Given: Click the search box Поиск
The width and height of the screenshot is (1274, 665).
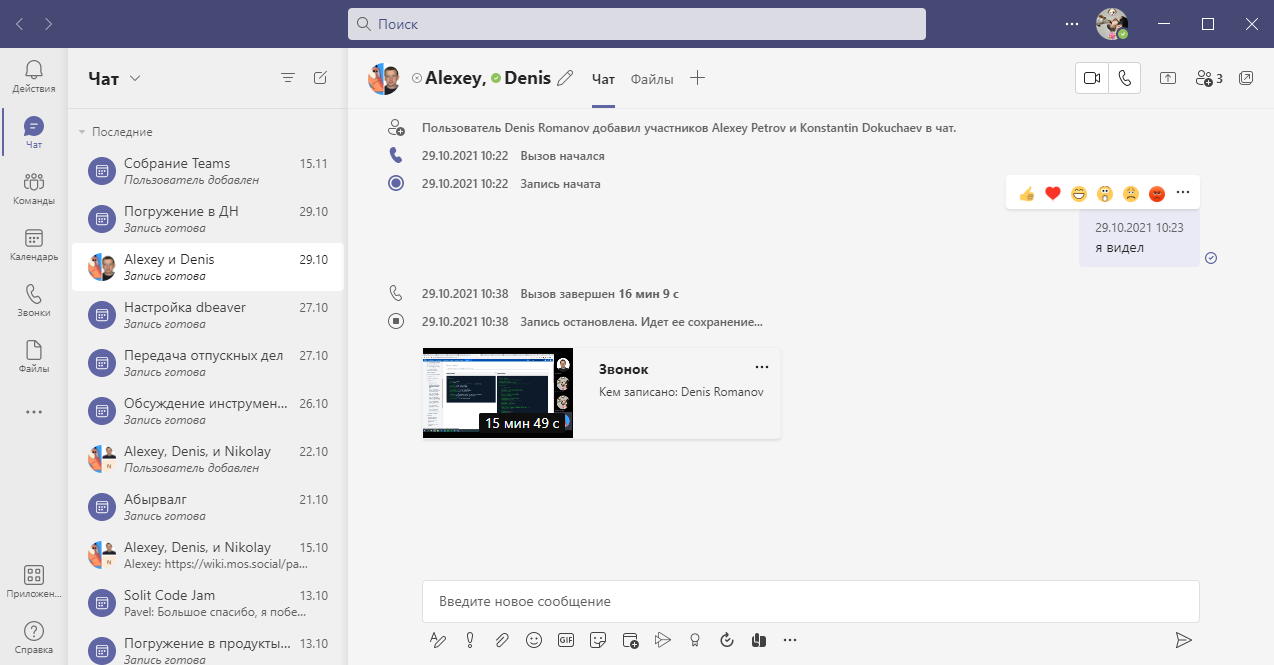Looking at the screenshot, I should [637, 24].
